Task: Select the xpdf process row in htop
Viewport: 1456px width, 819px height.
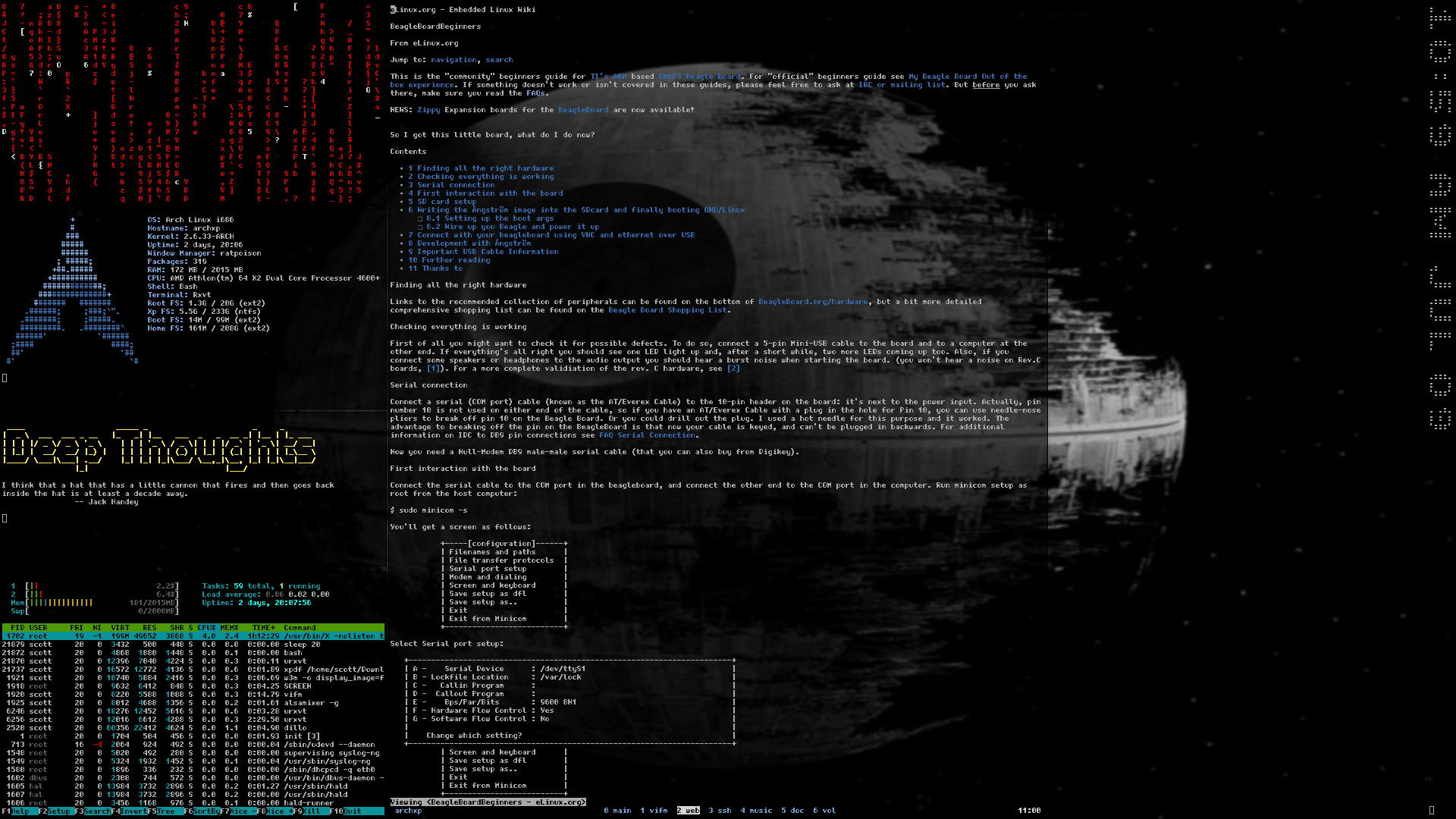Action: pyautogui.click(x=193, y=670)
